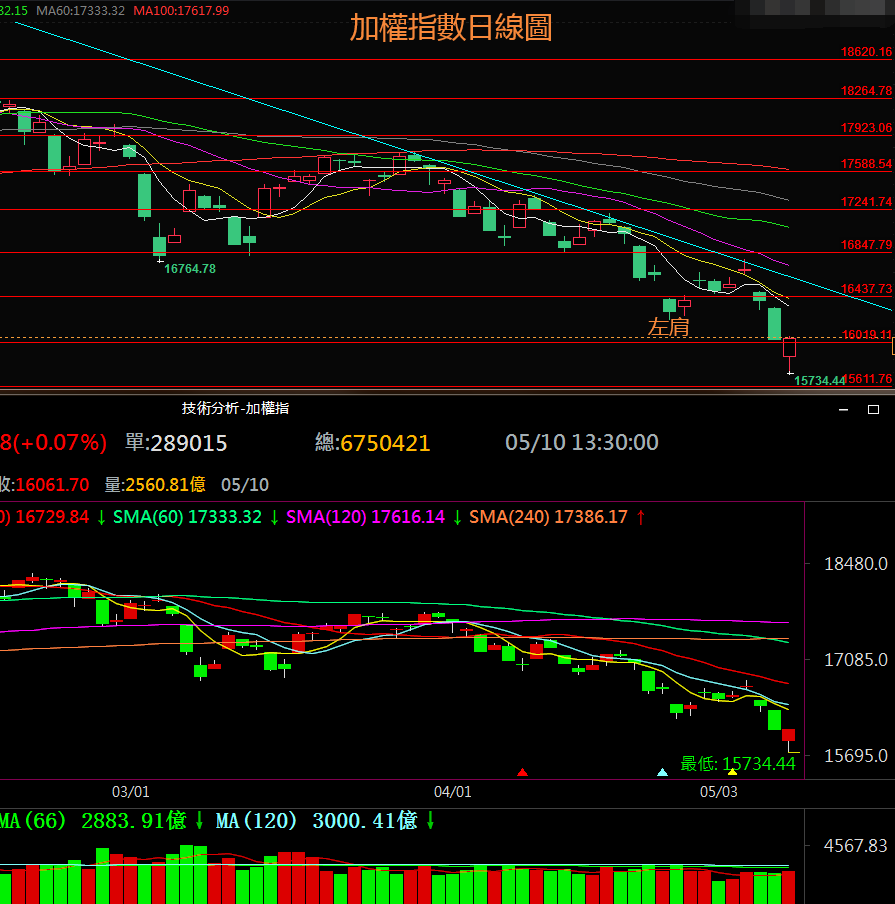Viewport: 895px width, 904px height.
Task: Click the MA100:17617.99 label in the top chart
Action: [x=181, y=10]
